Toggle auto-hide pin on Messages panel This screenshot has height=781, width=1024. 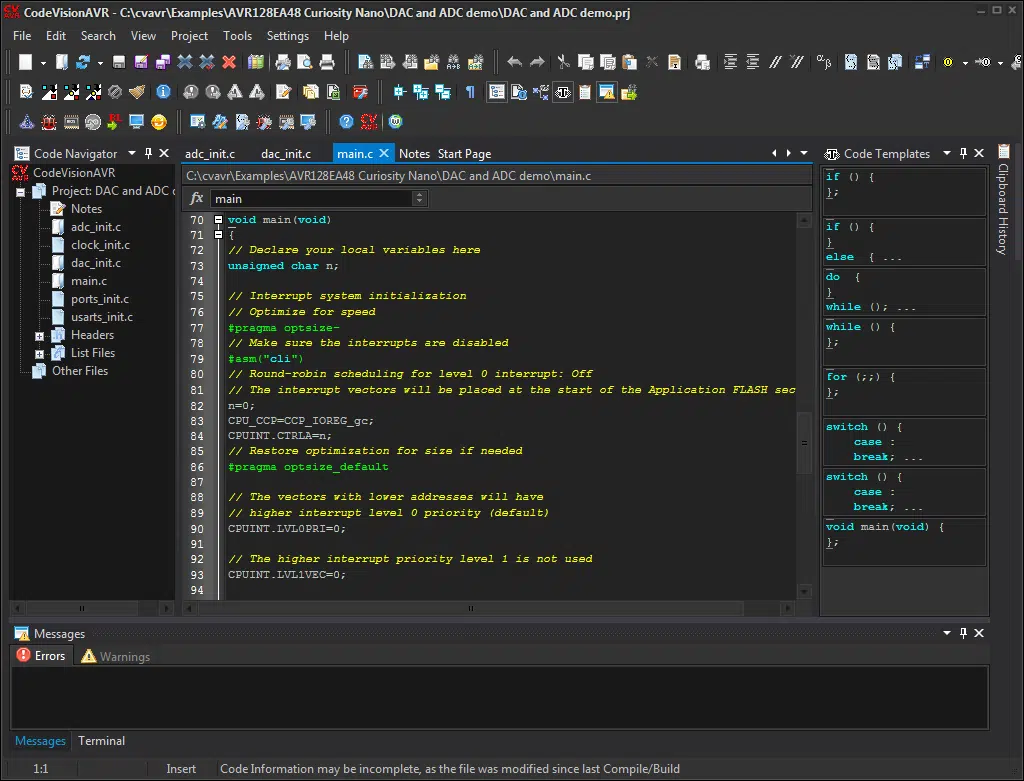963,633
